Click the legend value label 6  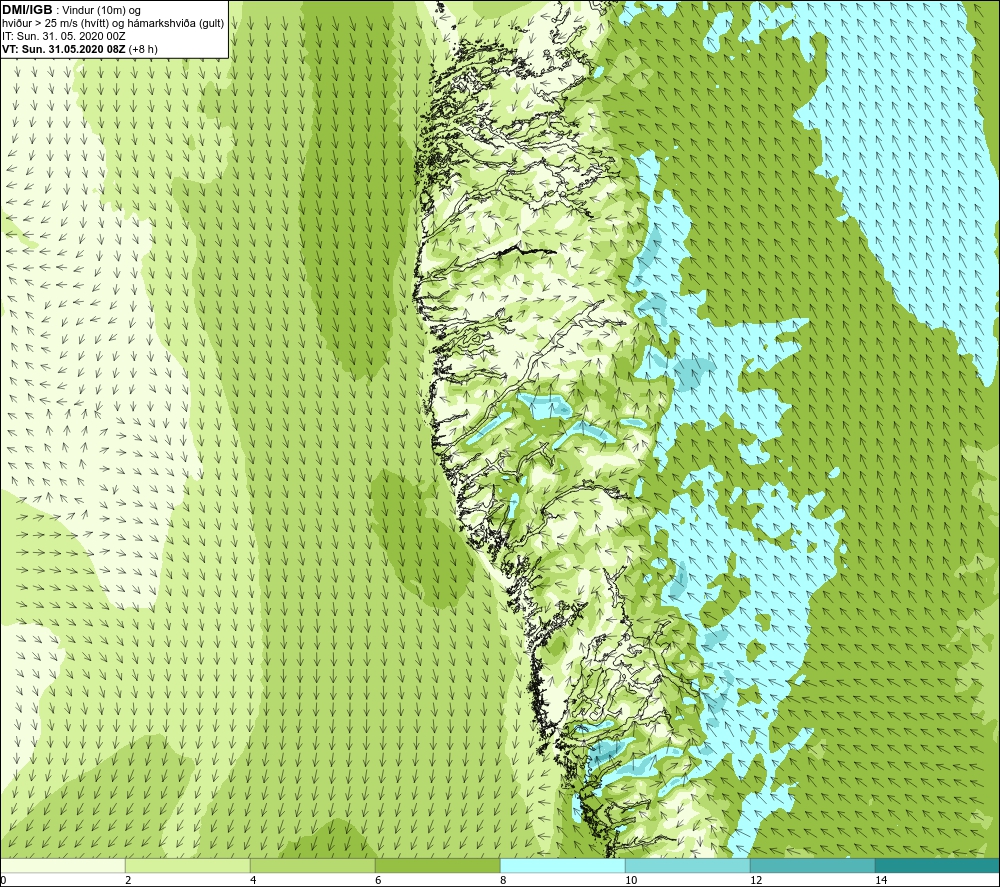(x=378, y=880)
